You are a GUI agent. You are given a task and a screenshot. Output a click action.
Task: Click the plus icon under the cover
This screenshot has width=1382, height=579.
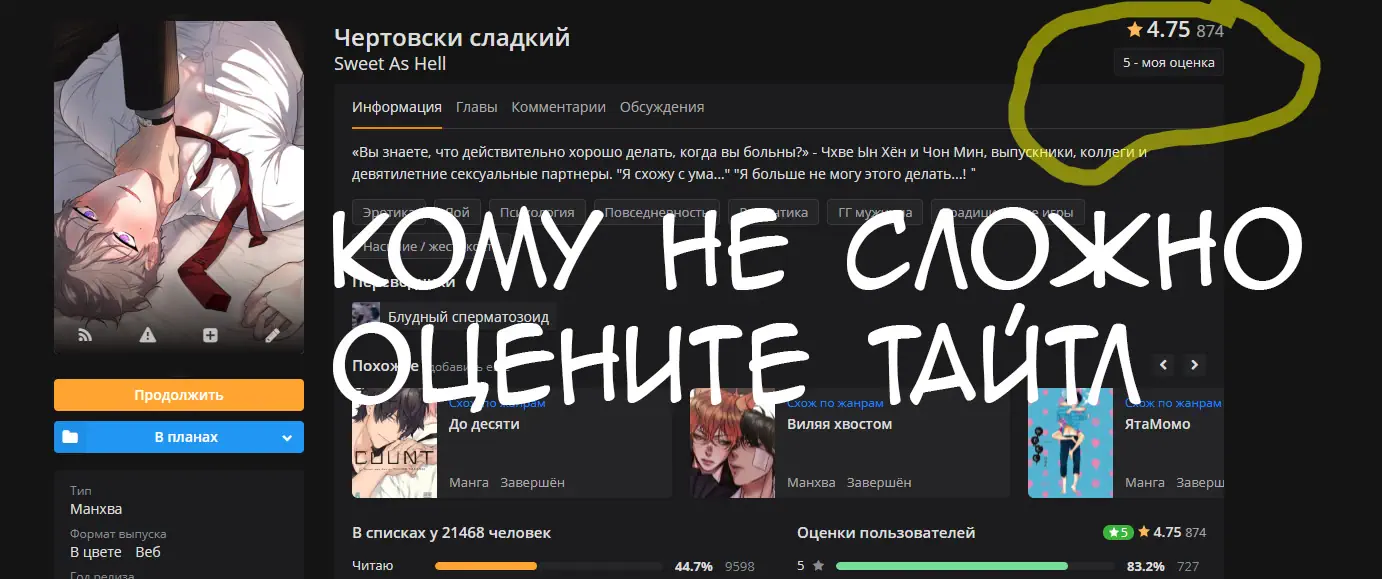(x=210, y=336)
